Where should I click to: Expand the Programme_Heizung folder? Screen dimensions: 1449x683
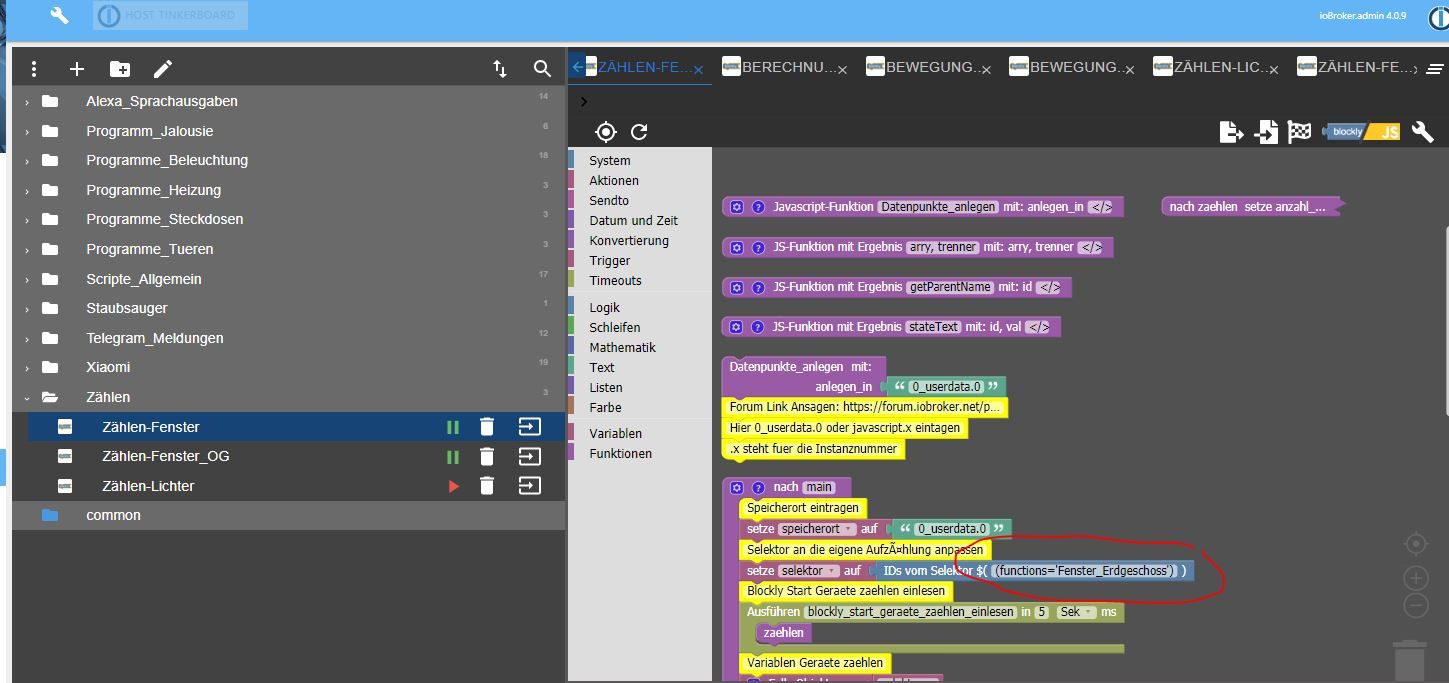27,190
